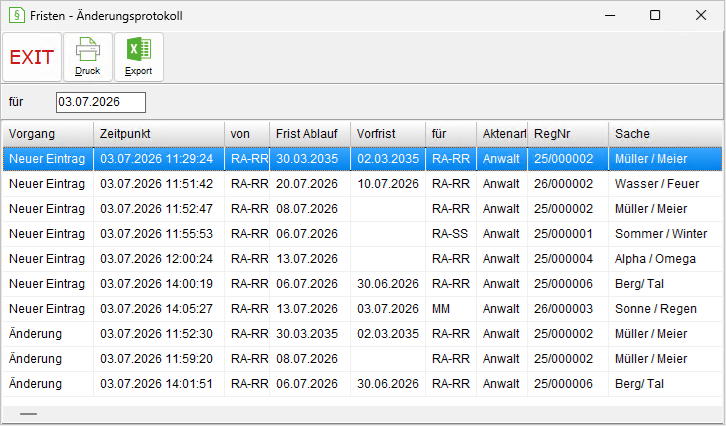Sort by RegNr column header
This screenshot has height=426, width=726.
click(x=568, y=134)
